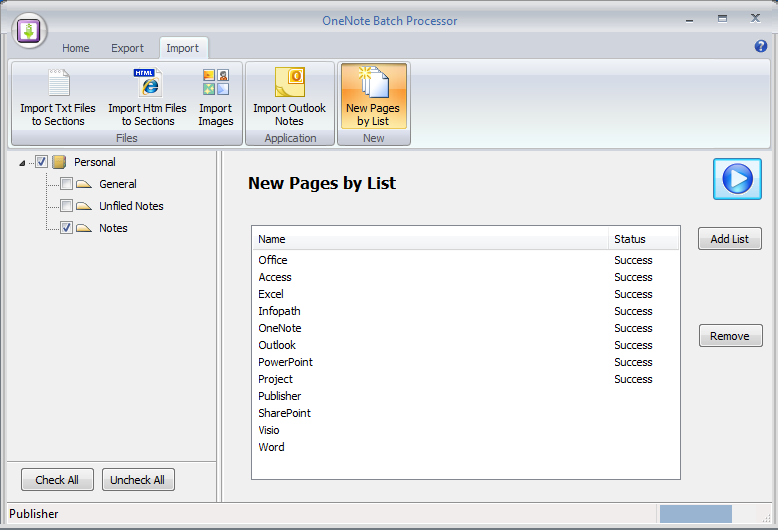Image resolution: width=778 pixels, height=530 pixels.
Task: Select the Personal notebook label
Action: 95,162
